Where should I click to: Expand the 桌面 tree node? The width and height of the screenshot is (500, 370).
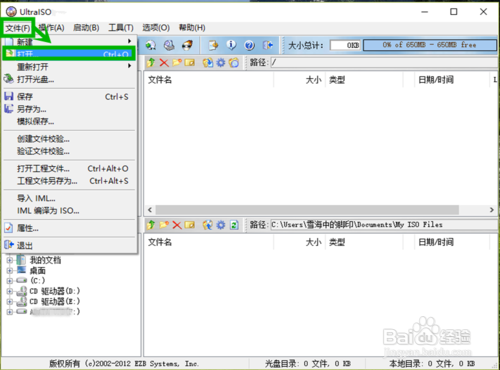click(10, 270)
